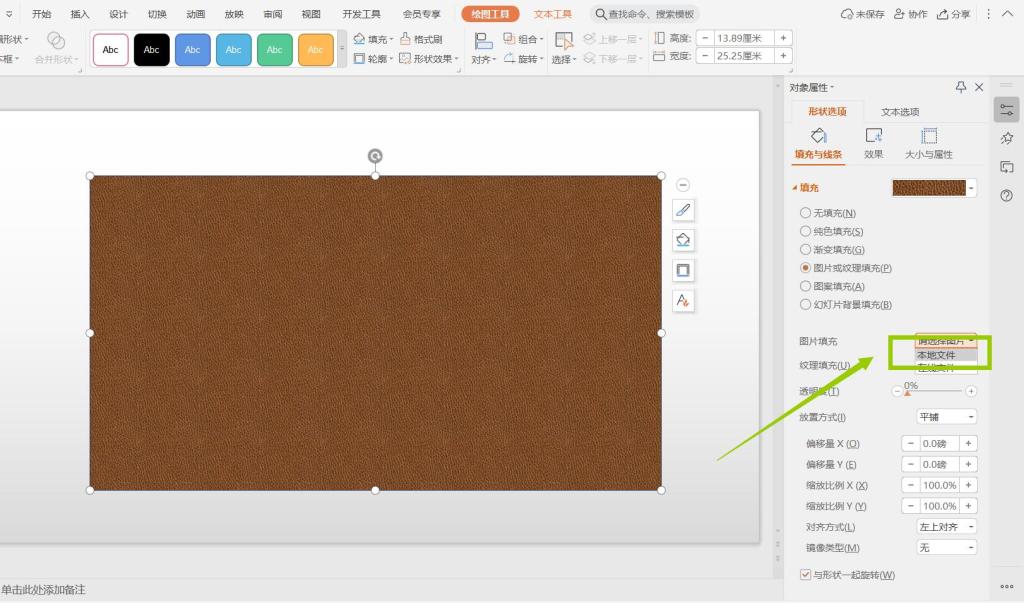Open the Start (开始) tab
Viewport: 1024px width, 603px height.
(41, 14)
